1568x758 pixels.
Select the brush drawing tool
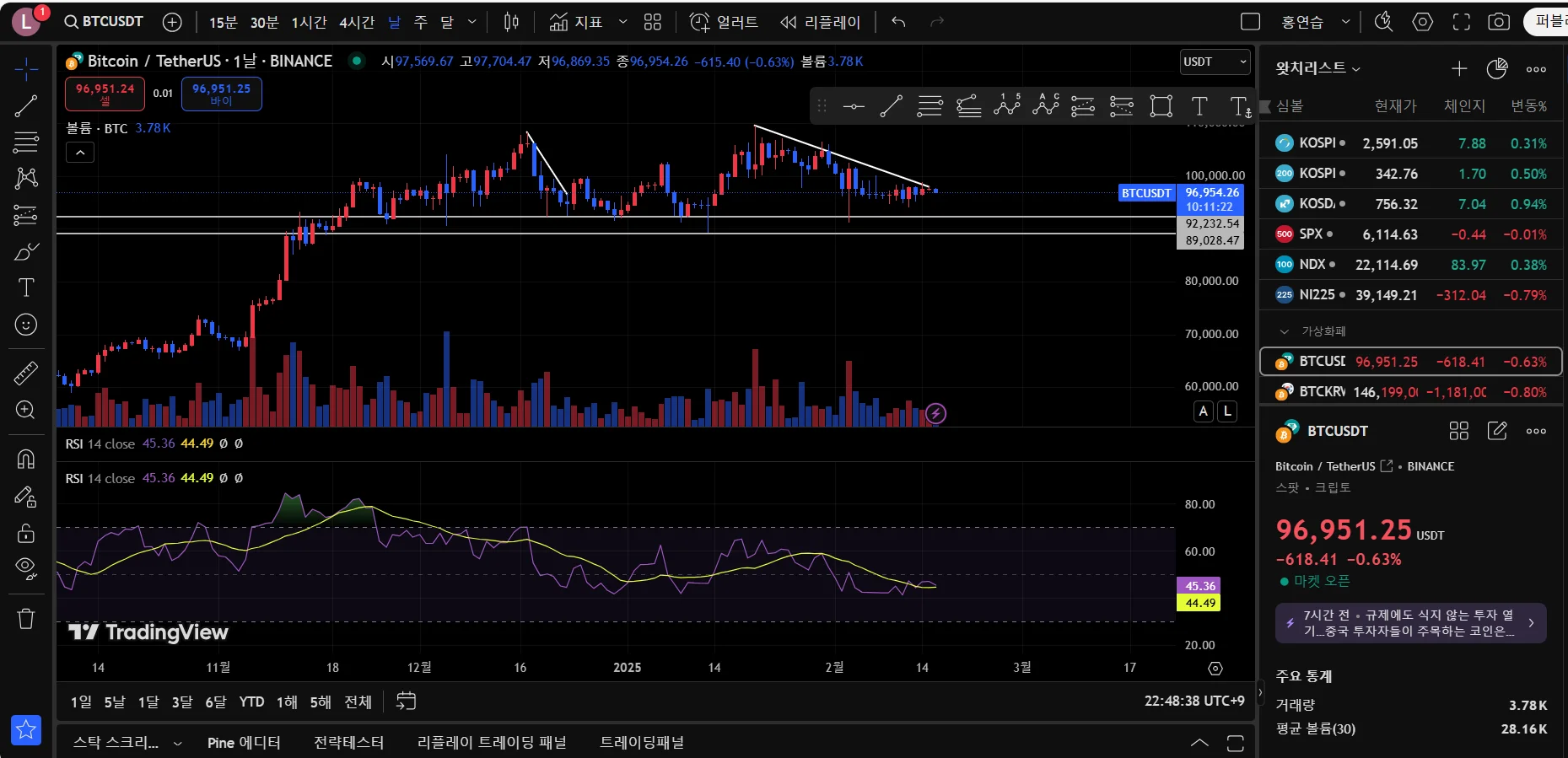[26, 251]
